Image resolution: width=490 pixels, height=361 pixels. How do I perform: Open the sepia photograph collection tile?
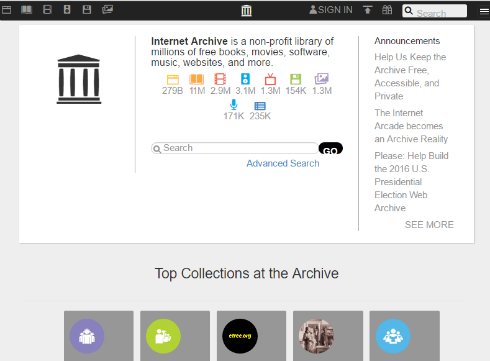pyautogui.click(x=328, y=336)
